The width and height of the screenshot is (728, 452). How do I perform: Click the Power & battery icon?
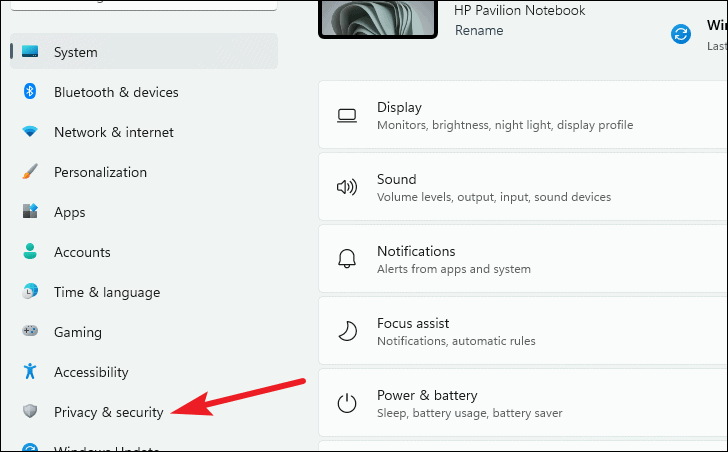point(347,403)
